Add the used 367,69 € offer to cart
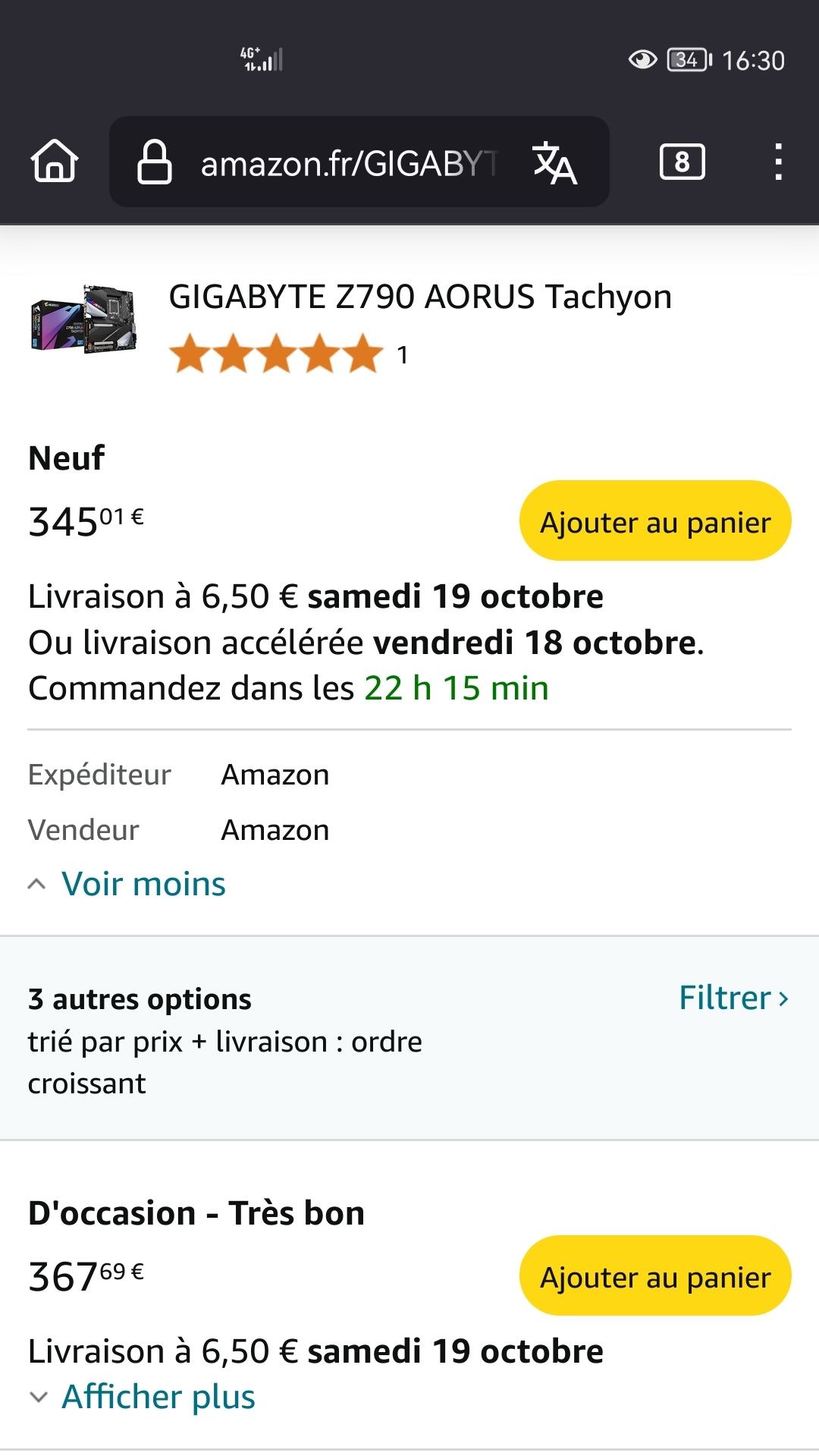This screenshot has height=1456, width=819. pos(655,1276)
